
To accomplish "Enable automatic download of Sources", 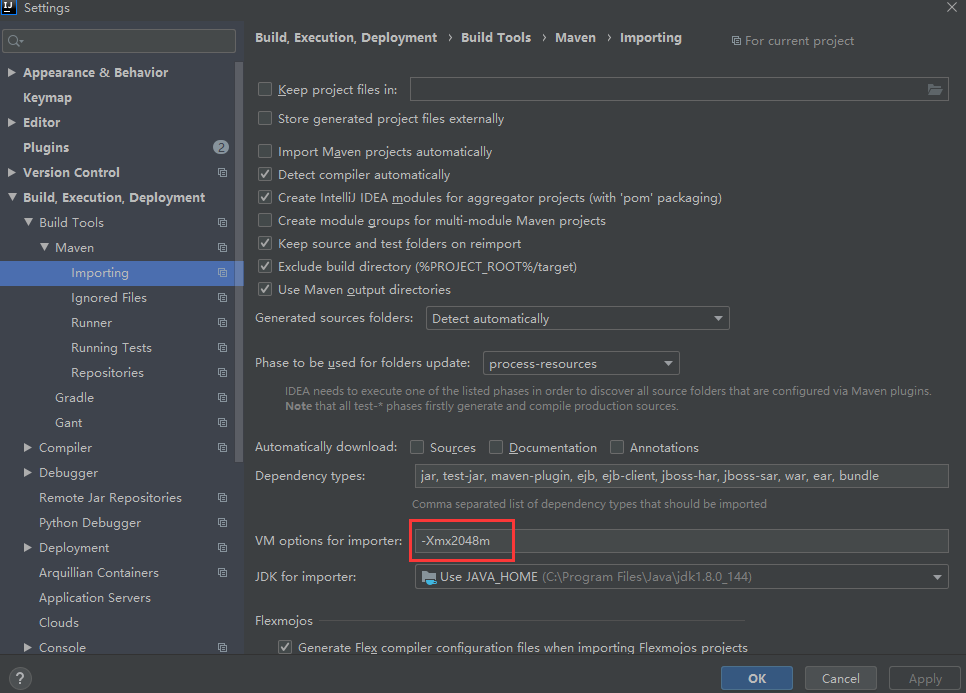I will tap(417, 447).
